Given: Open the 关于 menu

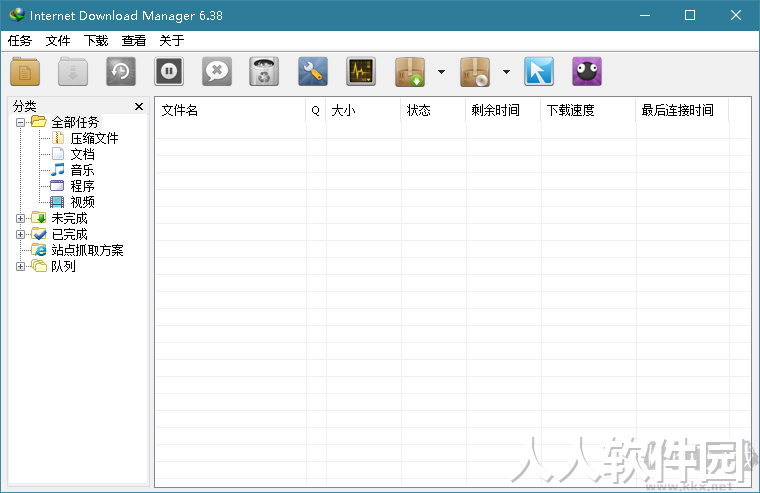Looking at the screenshot, I should (x=172, y=41).
